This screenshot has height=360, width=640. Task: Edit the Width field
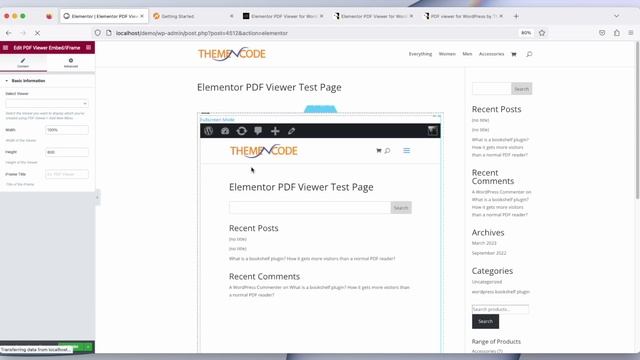coord(67,130)
